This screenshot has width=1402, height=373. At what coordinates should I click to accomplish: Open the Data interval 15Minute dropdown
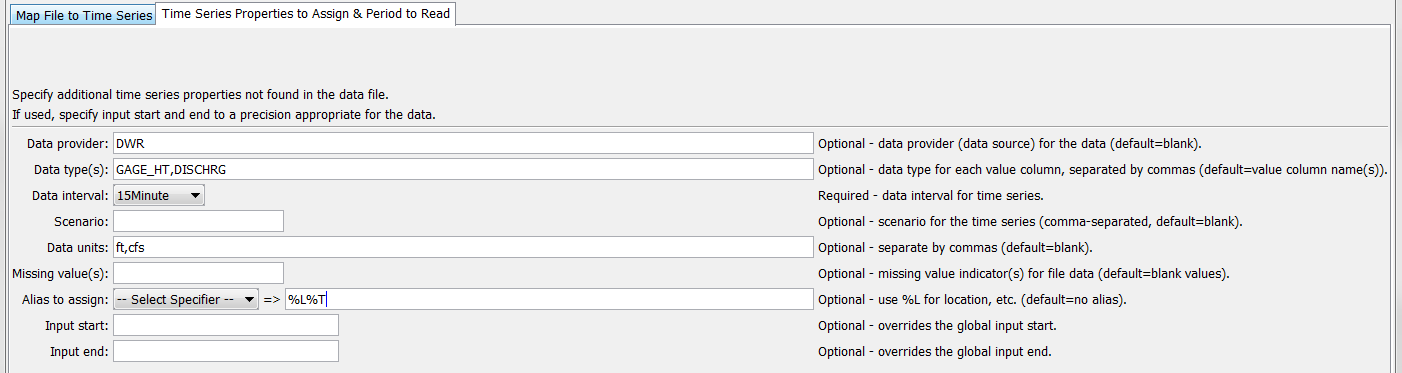click(159, 195)
